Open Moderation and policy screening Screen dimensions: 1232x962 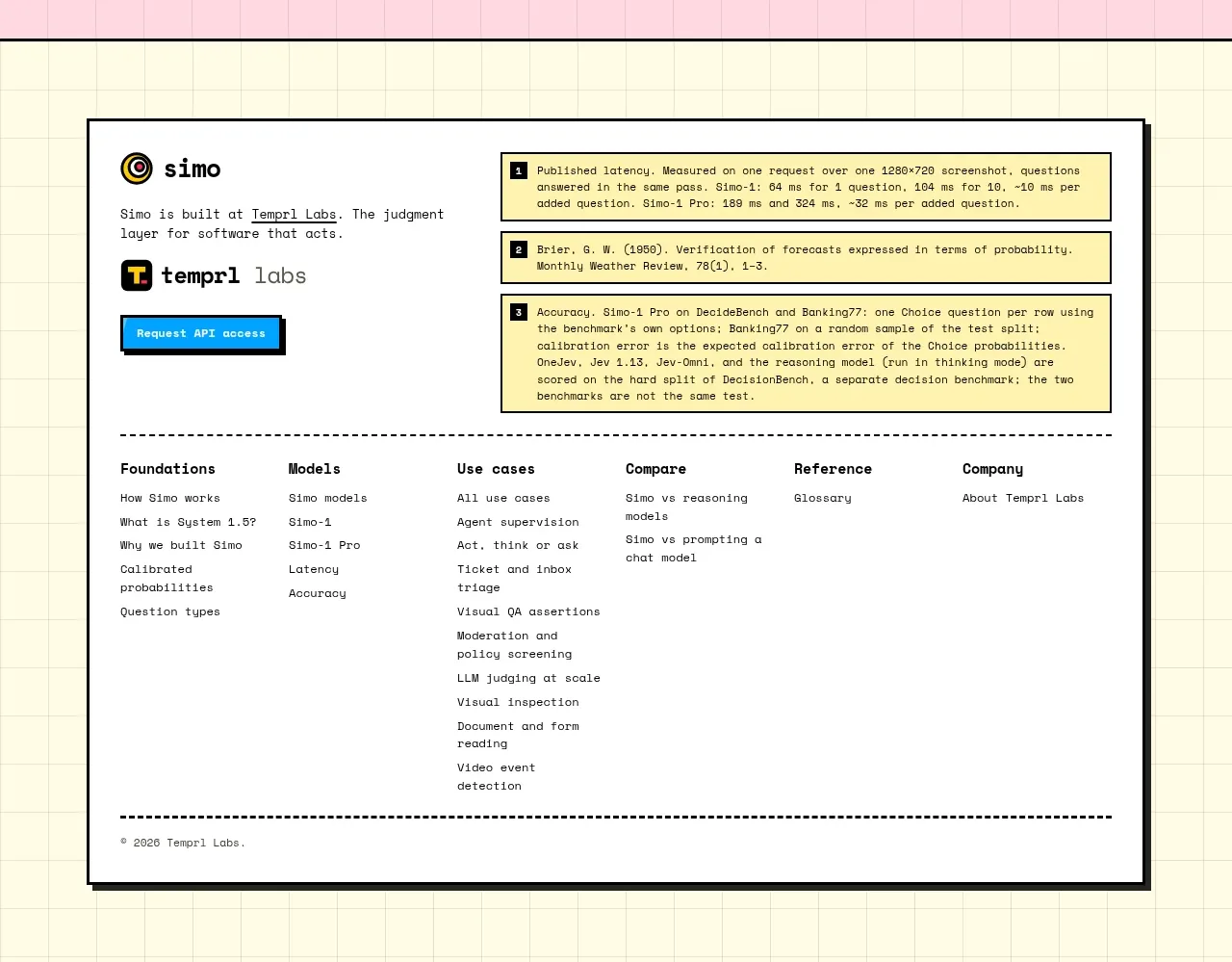click(x=514, y=645)
